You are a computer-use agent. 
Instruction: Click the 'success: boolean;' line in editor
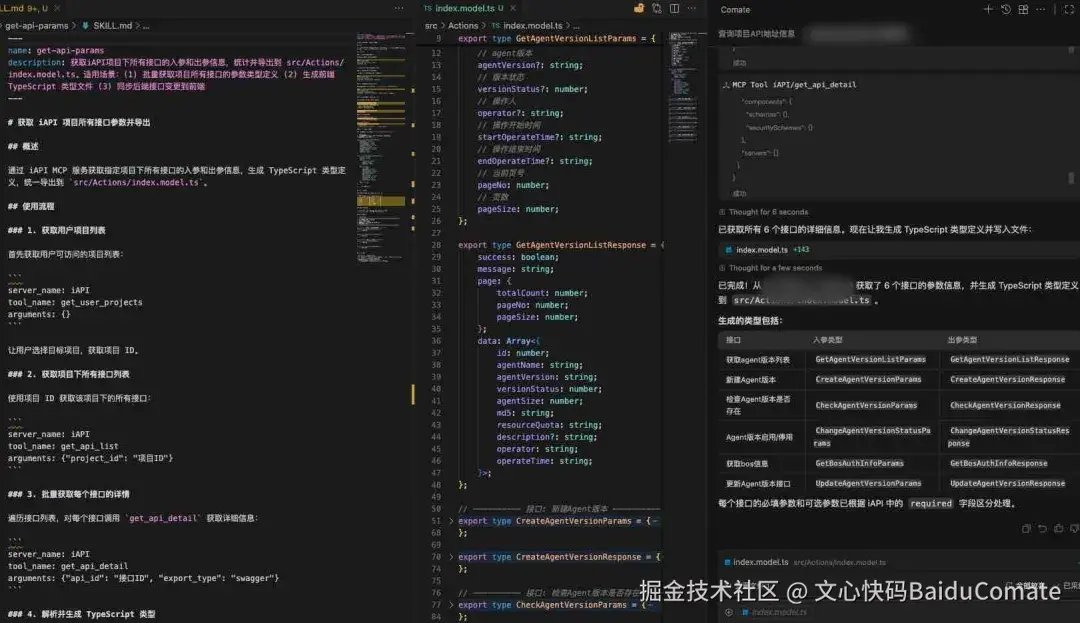tap(517, 257)
